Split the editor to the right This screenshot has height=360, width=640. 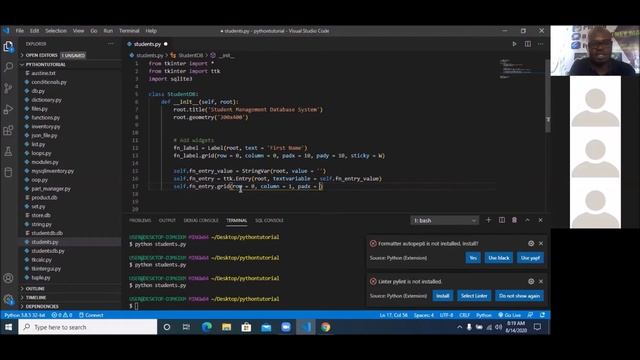coord(528,44)
